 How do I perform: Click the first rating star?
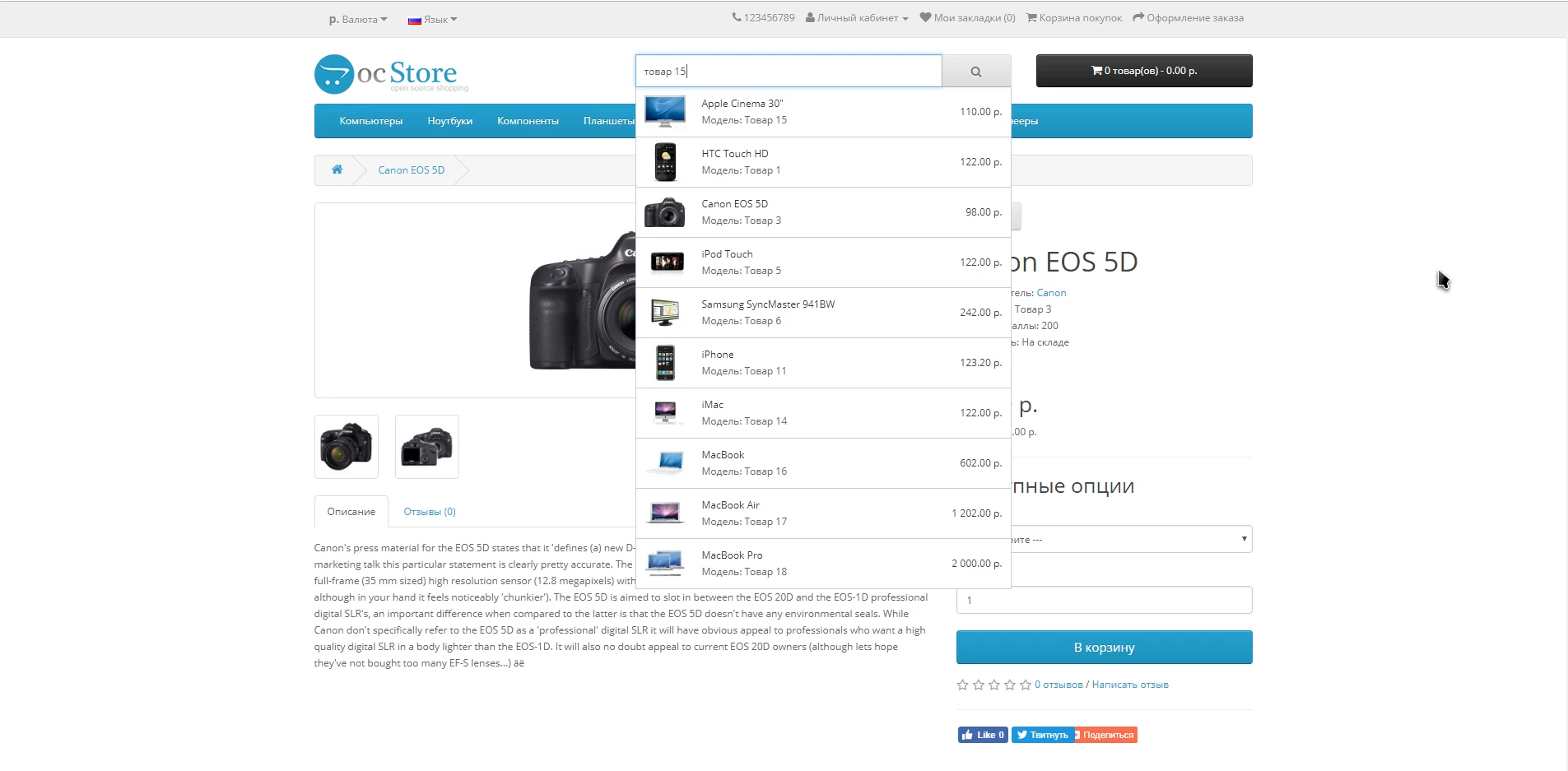pyautogui.click(x=962, y=685)
